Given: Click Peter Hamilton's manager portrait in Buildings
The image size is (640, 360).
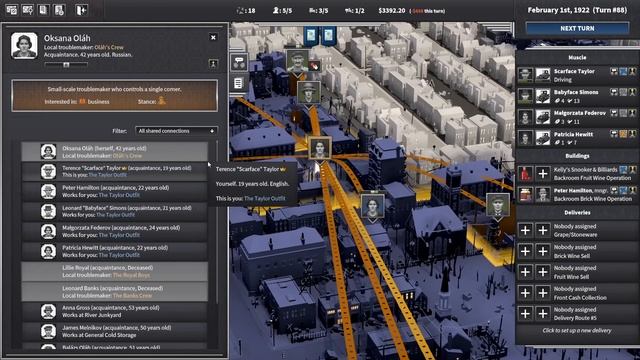Looking at the screenshot, I should coord(543,195).
